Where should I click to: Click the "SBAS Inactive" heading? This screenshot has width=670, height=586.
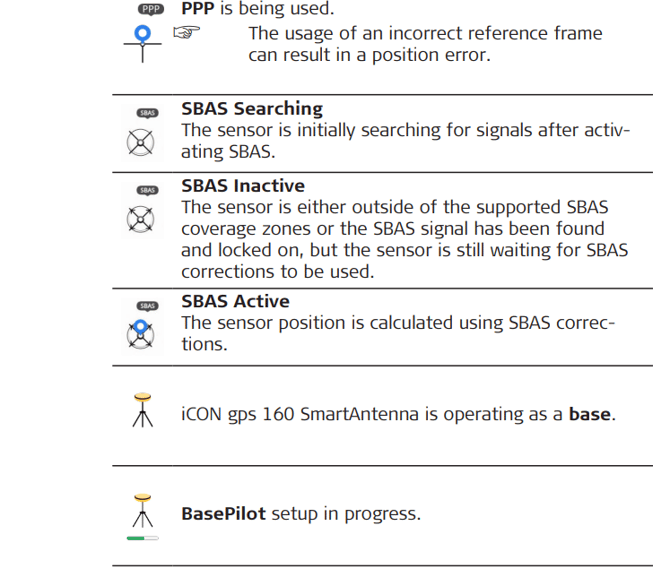click(x=242, y=186)
